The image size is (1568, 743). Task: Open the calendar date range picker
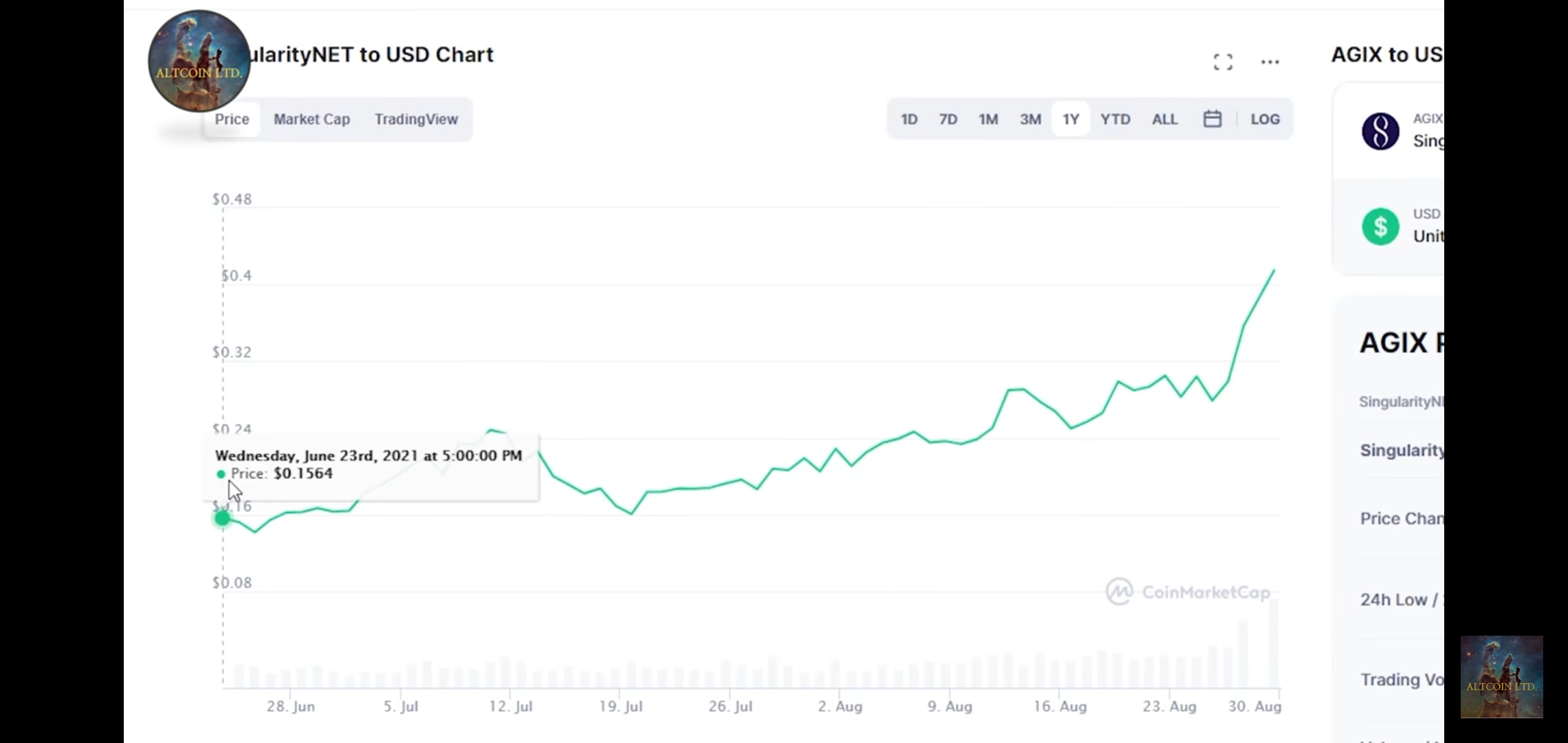[x=1212, y=119]
